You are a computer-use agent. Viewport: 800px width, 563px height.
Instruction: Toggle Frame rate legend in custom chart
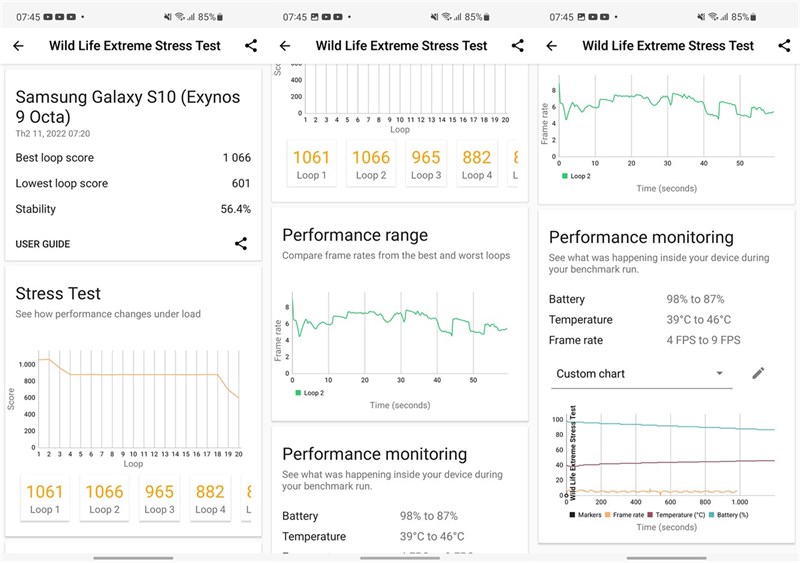pyautogui.click(x=624, y=515)
